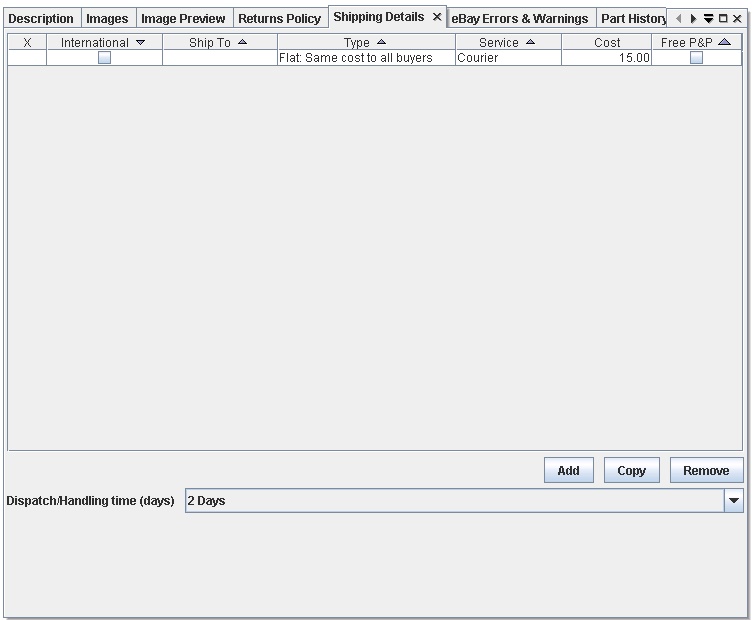This screenshot has height=620, width=752.
Task: Open the tab list dropdown icon
Action: pos(708,19)
